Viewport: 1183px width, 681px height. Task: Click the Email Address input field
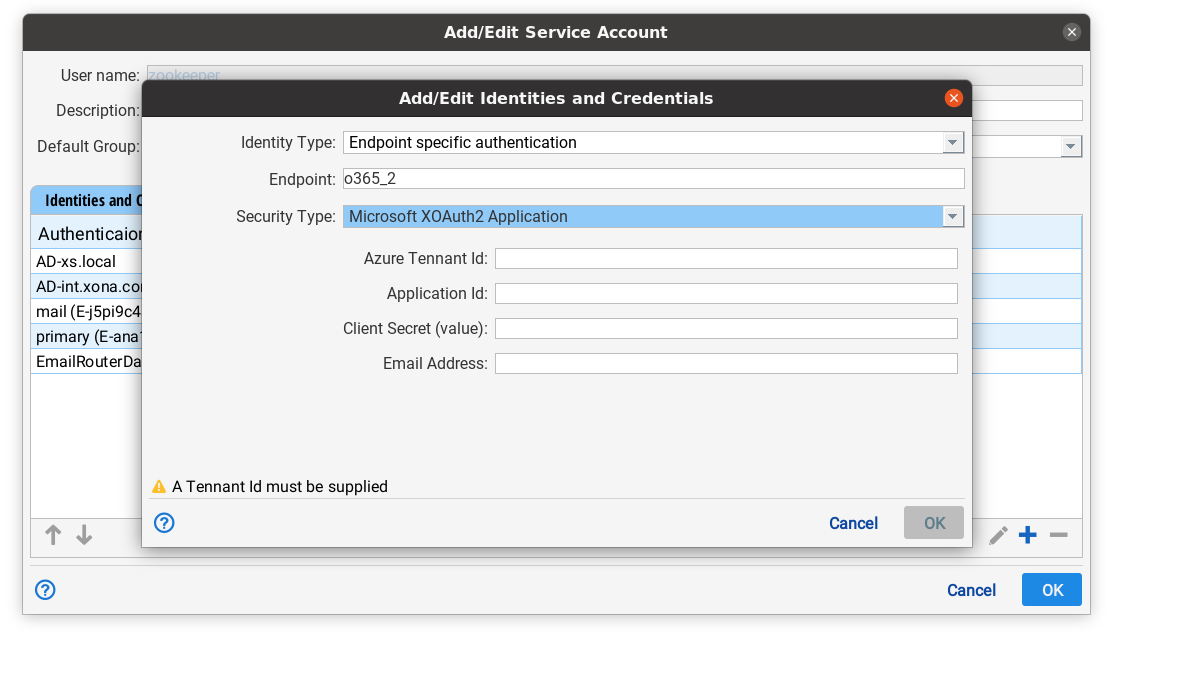click(x=726, y=364)
